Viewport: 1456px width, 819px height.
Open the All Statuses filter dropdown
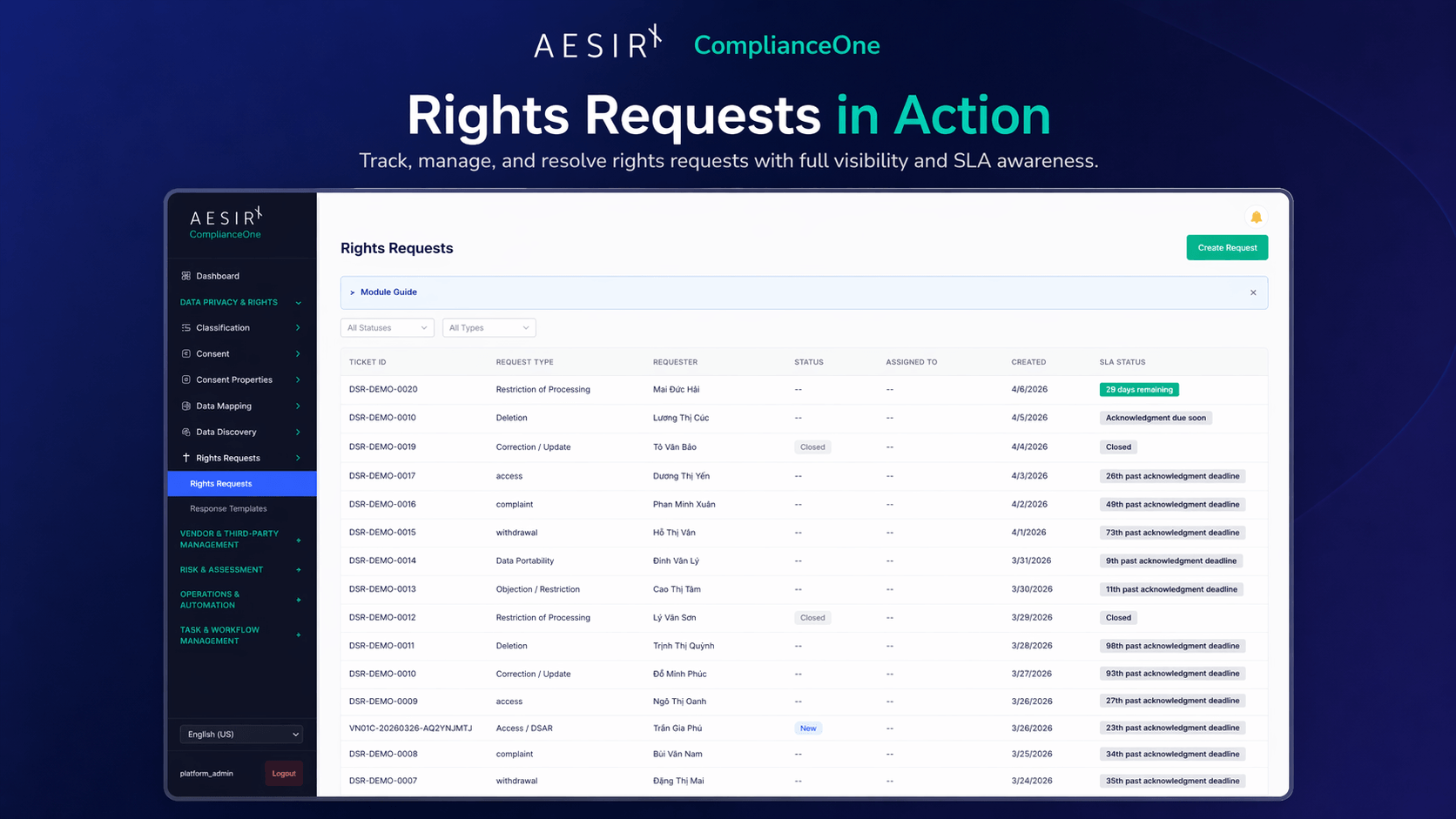tap(387, 328)
